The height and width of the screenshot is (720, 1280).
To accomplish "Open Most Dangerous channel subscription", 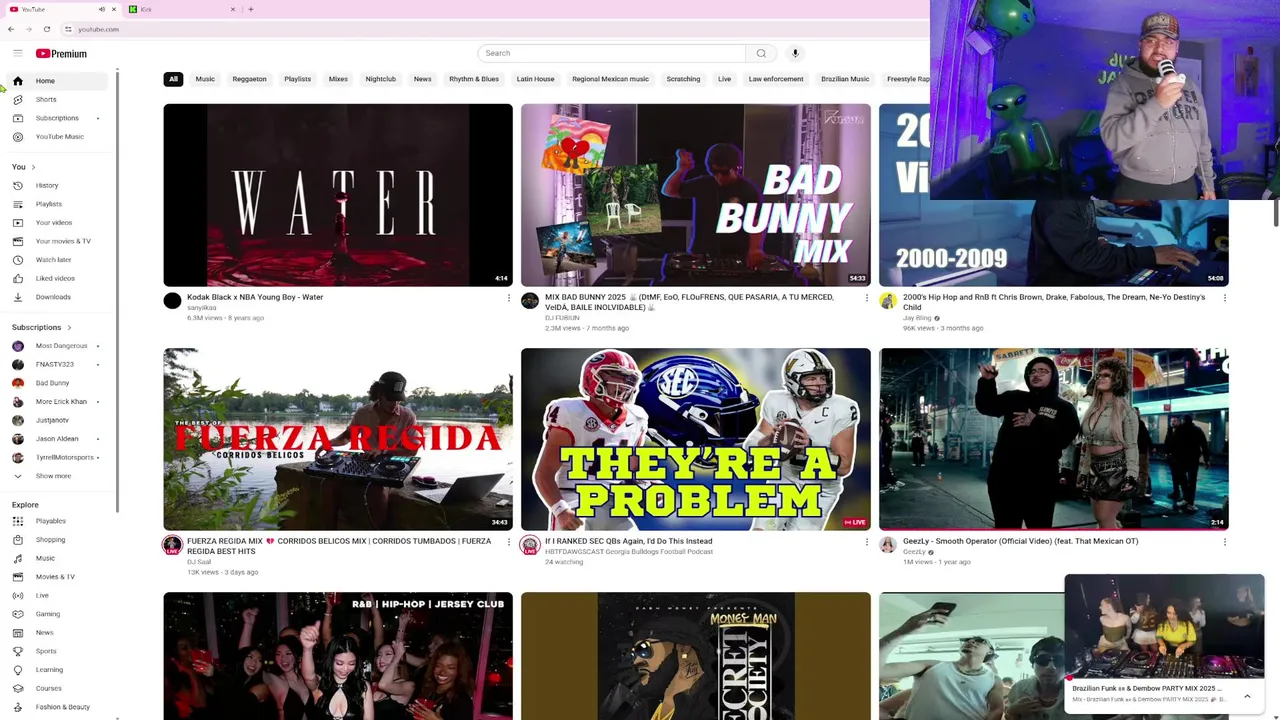I will click(58, 346).
